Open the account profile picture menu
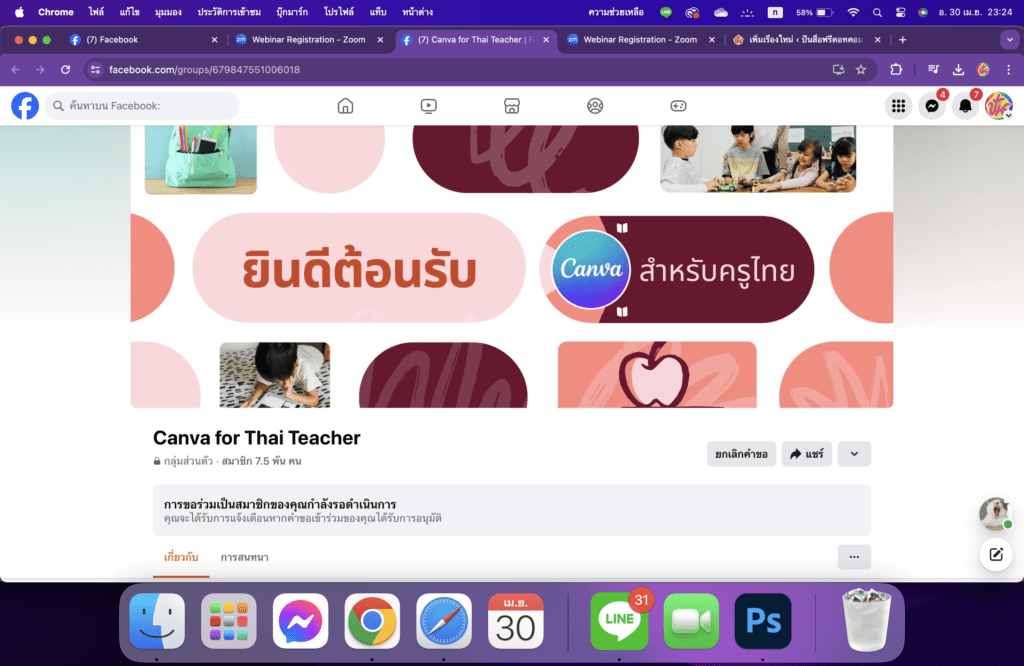The width and height of the screenshot is (1024, 666). pyautogui.click(x=999, y=106)
